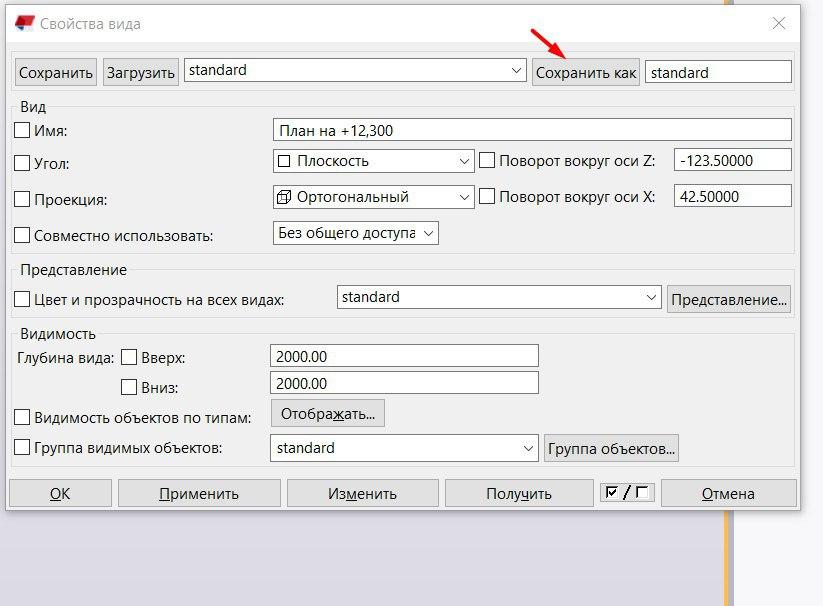Image resolution: width=823 pixels, height=606 pixels.
Task: Click the Представление... button
Action: tap(729, 300)
